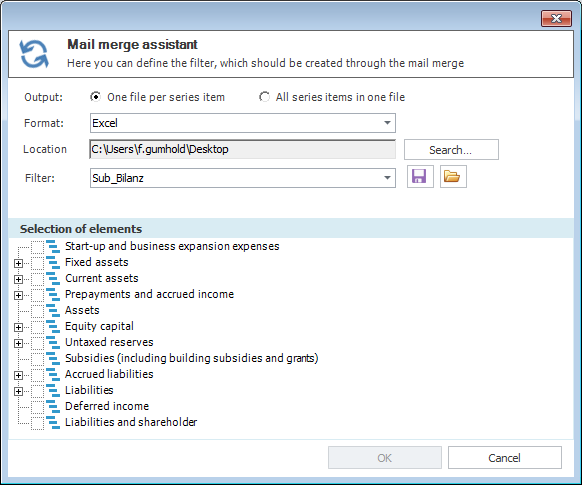The image size is (582, 485).
Task: Click the Assets hierarchy icon
Action: click(x=53, y=311)
